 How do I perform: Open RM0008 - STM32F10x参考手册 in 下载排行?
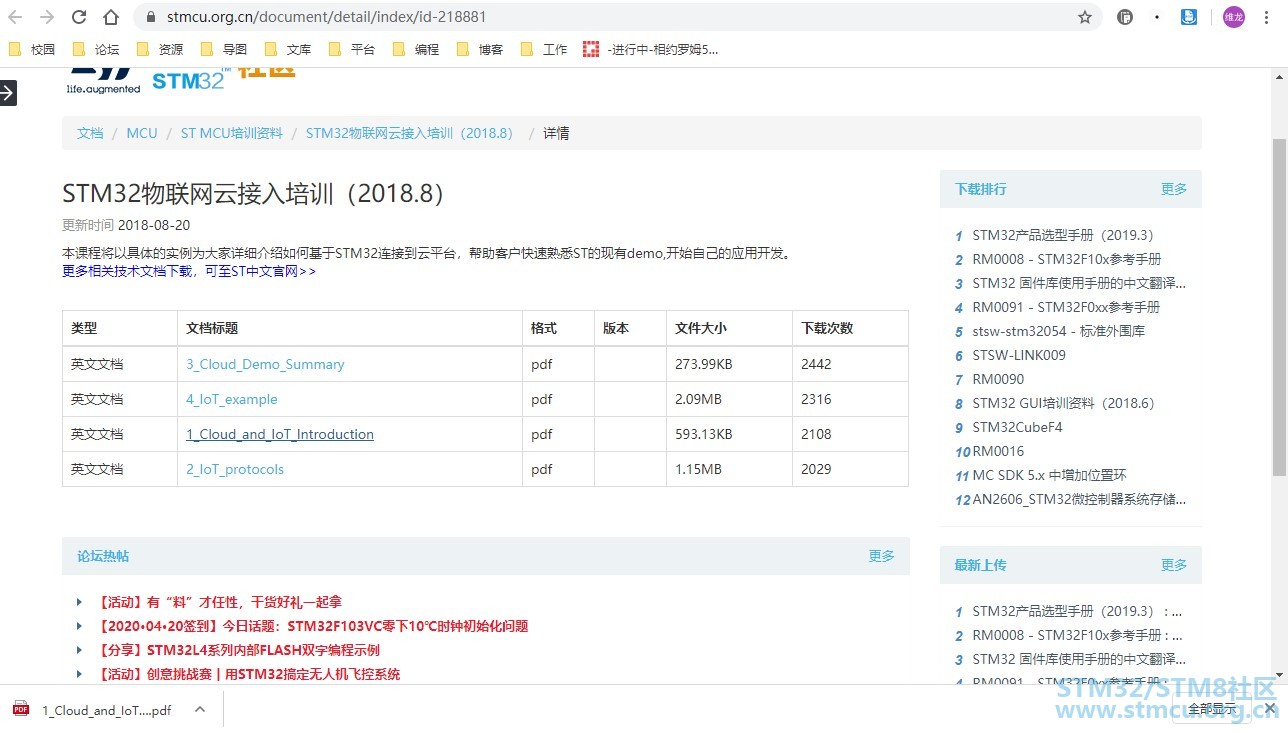click(1067, 260)
